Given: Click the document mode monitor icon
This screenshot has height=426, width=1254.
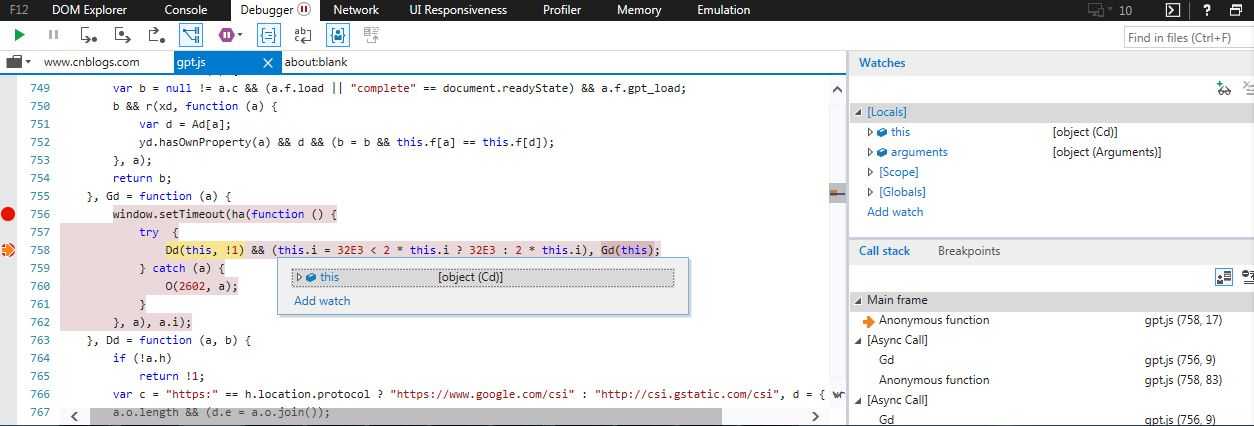Looking at the screenshot, I should (x=1096, y=10).
